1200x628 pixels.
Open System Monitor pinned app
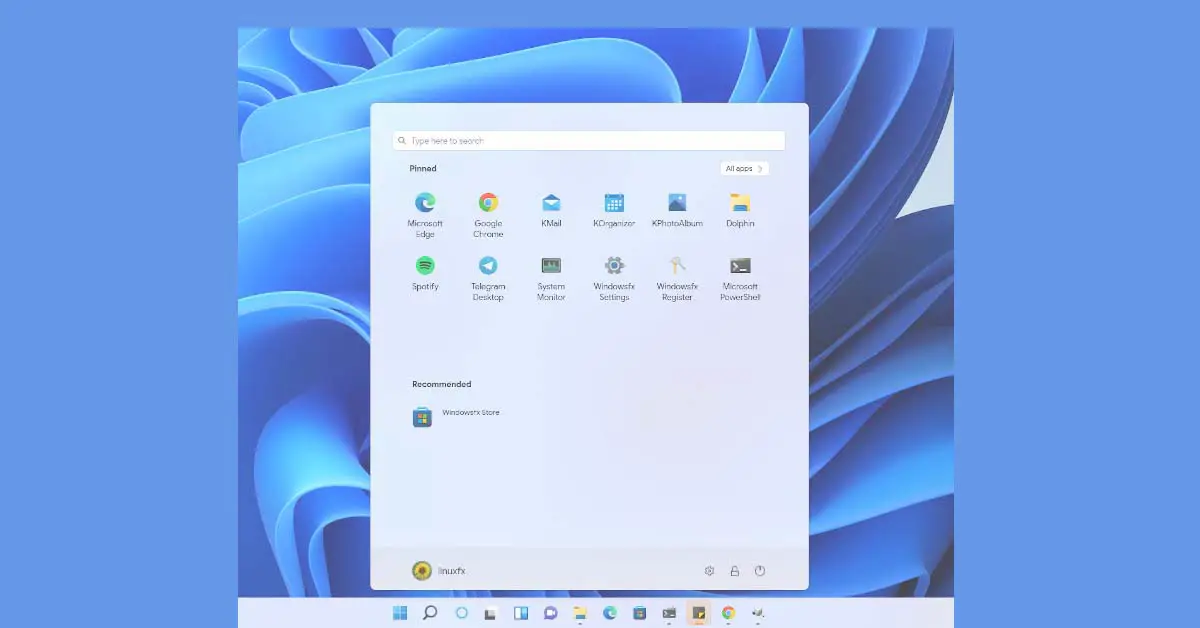[551, 278]
